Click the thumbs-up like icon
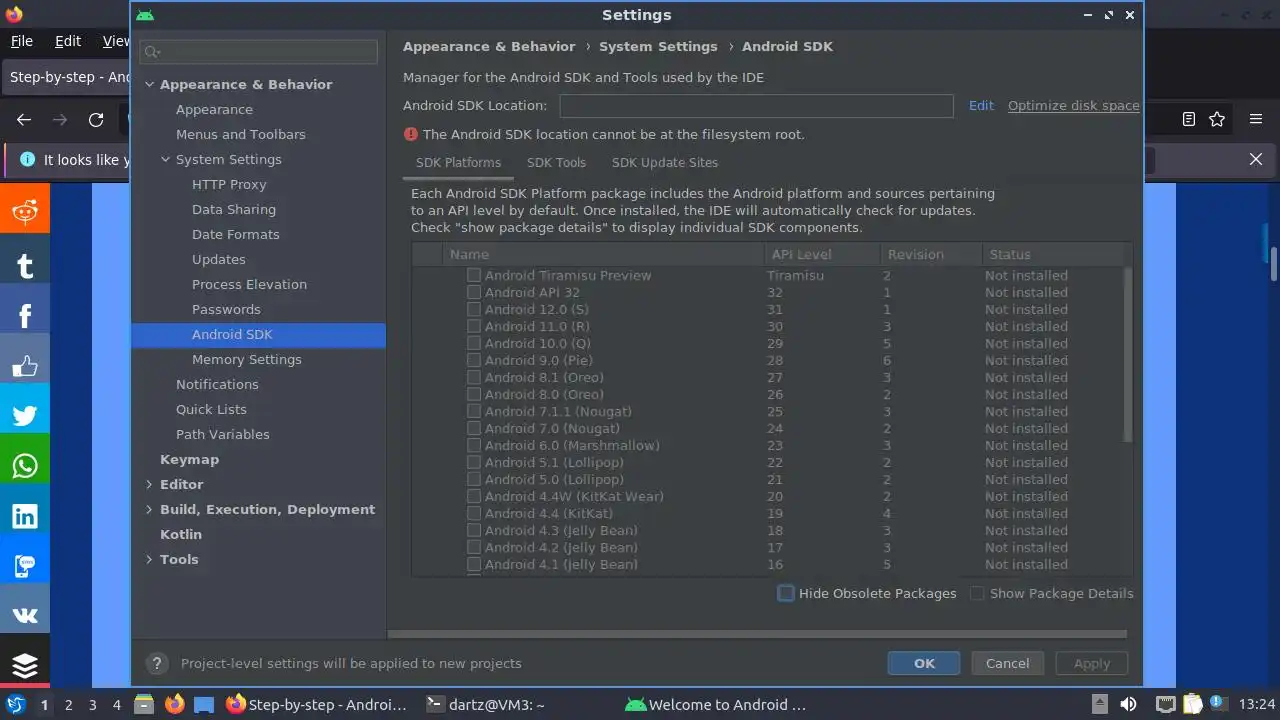The width and height of the screenshot is (1280, 720). [25, 366]
